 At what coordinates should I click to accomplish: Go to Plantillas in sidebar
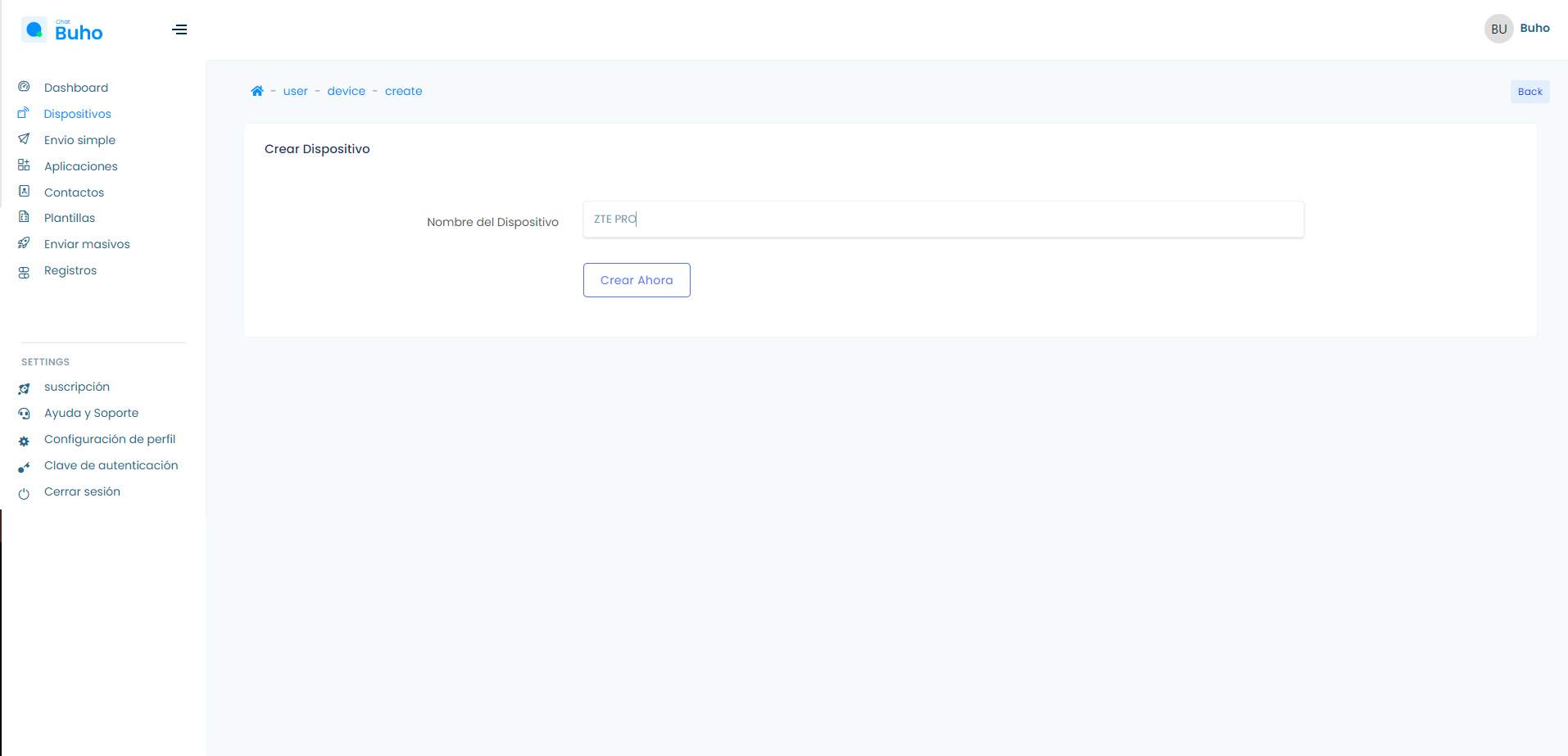[70, 218]
